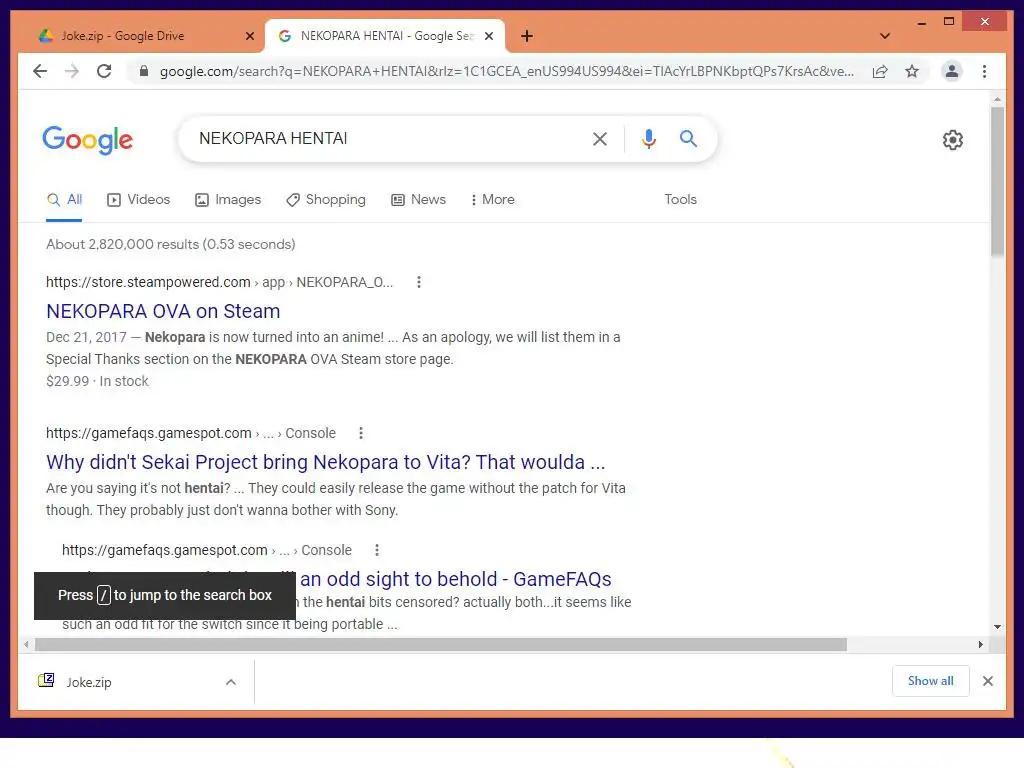Switch to Videos results
The height and width of the screenshot is (768, 1024).
point(138,200)
